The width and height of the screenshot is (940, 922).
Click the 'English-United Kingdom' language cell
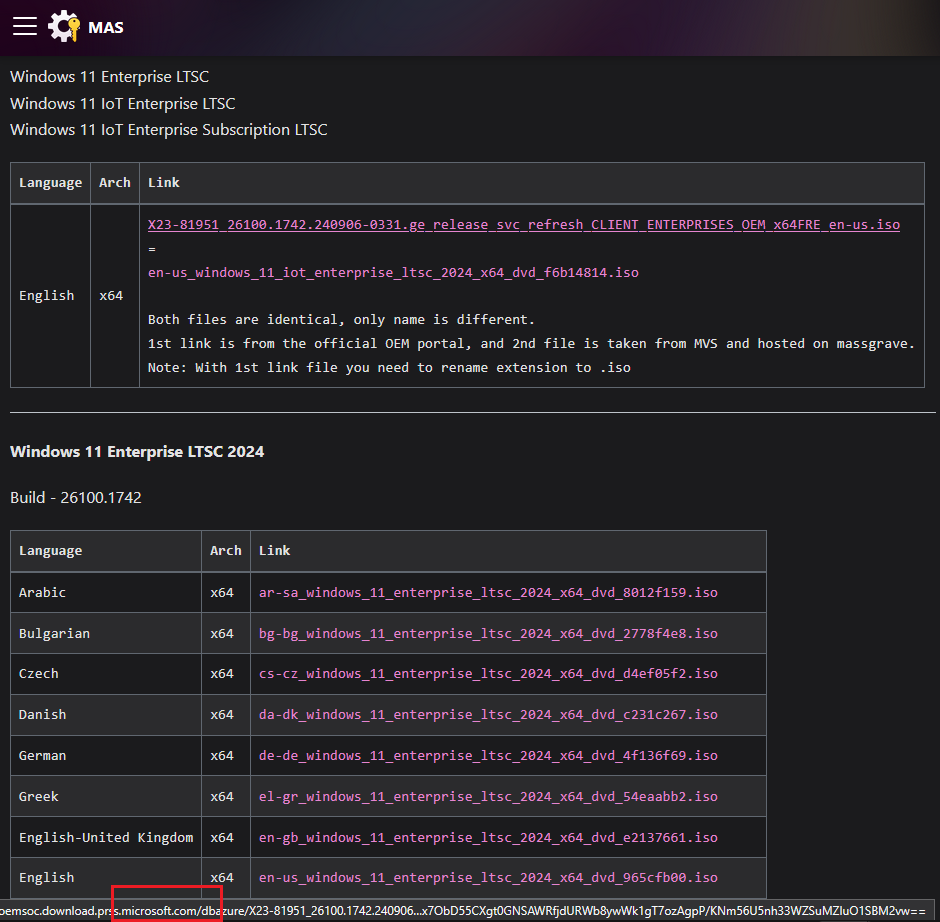pos(106,837)
